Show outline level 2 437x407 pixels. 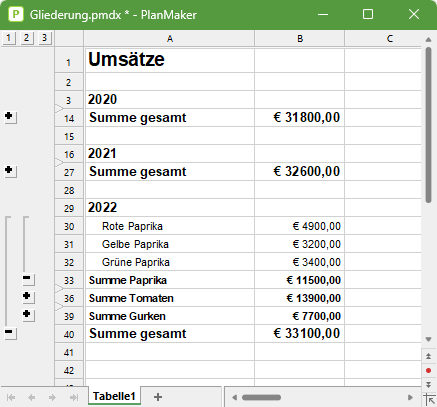click(x=27, y=38)
